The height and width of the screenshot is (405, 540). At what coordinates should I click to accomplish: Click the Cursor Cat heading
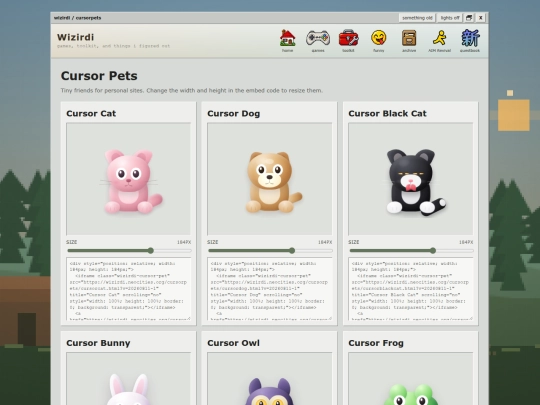coord(91,114)
